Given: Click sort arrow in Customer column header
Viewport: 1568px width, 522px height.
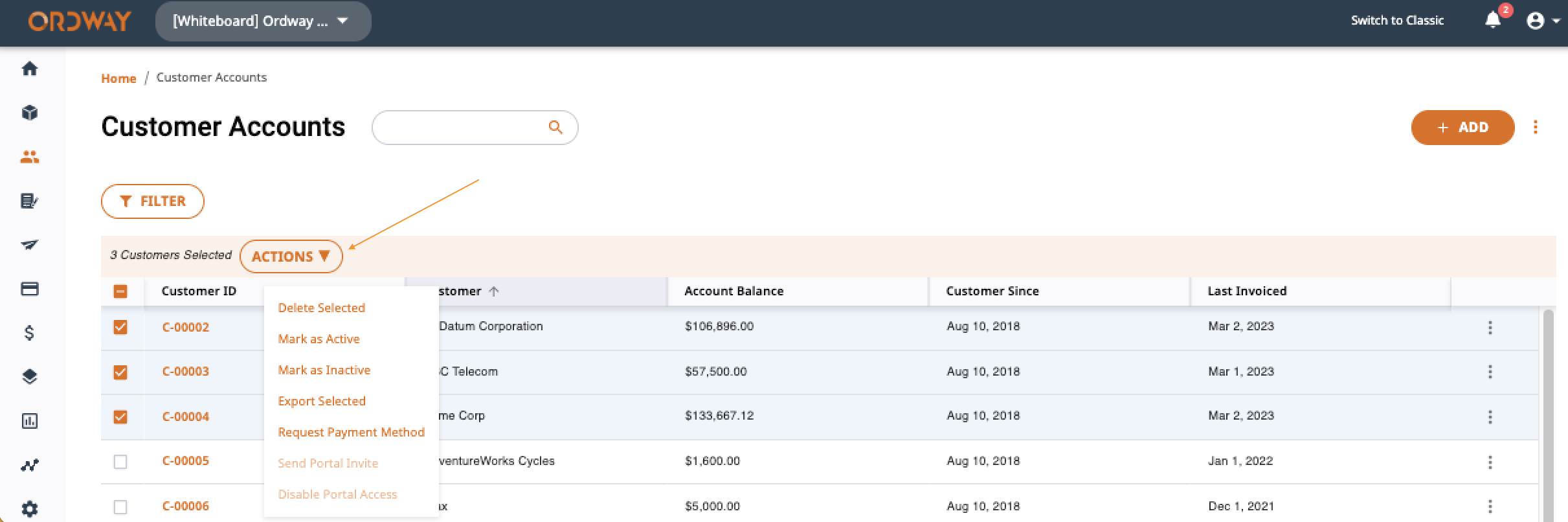Looking at the screenshot, I should click(494, 291).
